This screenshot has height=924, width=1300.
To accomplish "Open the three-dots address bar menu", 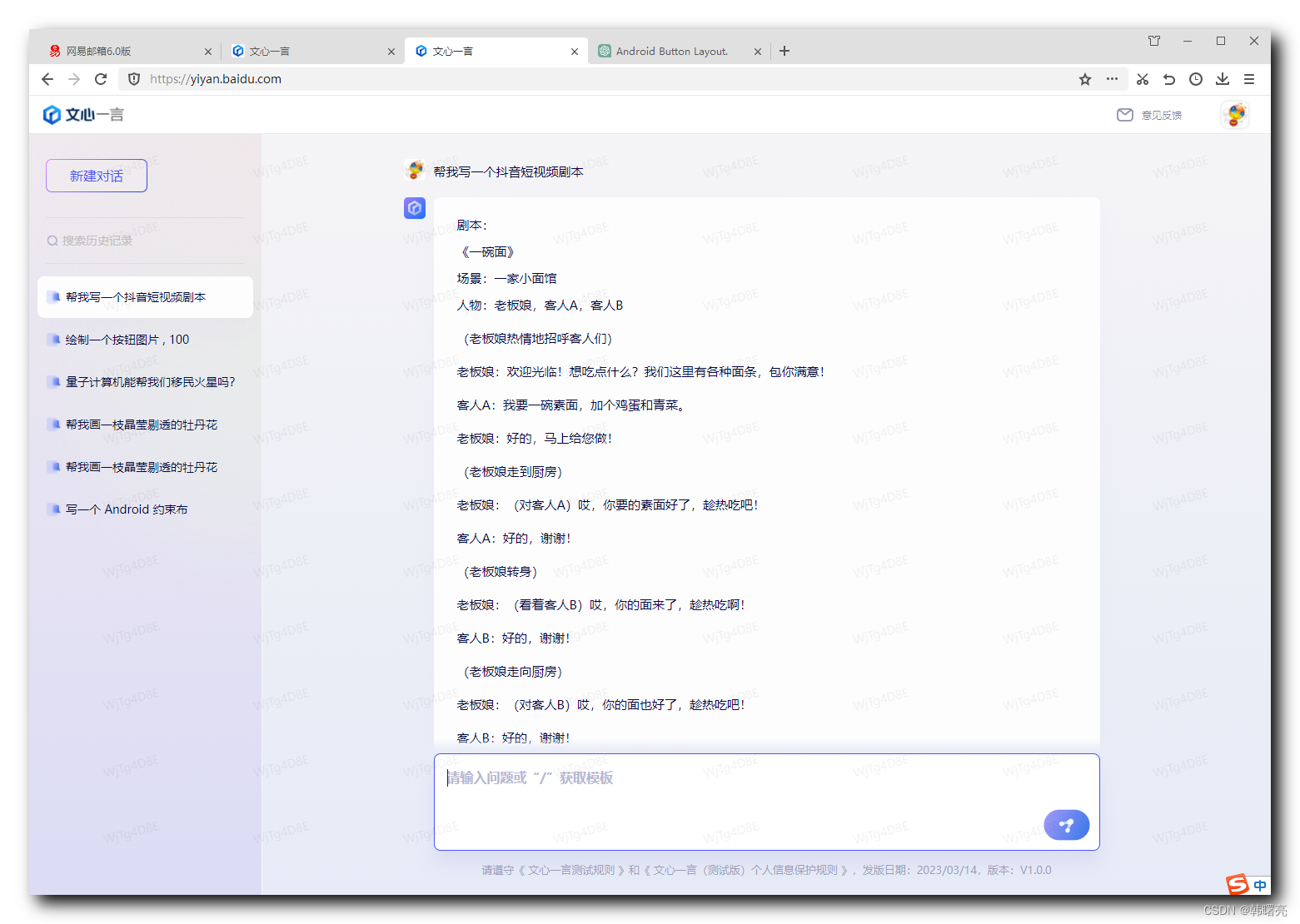I will tap(1112, 79).
